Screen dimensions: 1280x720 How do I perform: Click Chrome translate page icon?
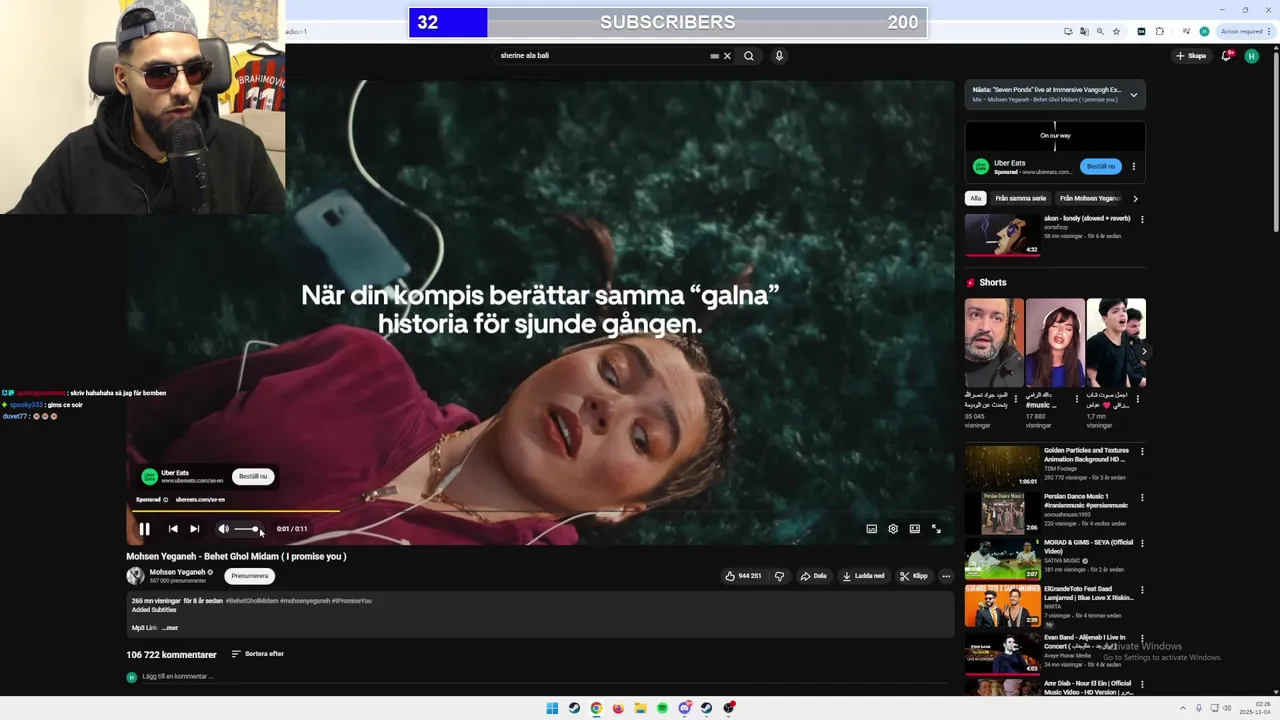coord(1084,31)
